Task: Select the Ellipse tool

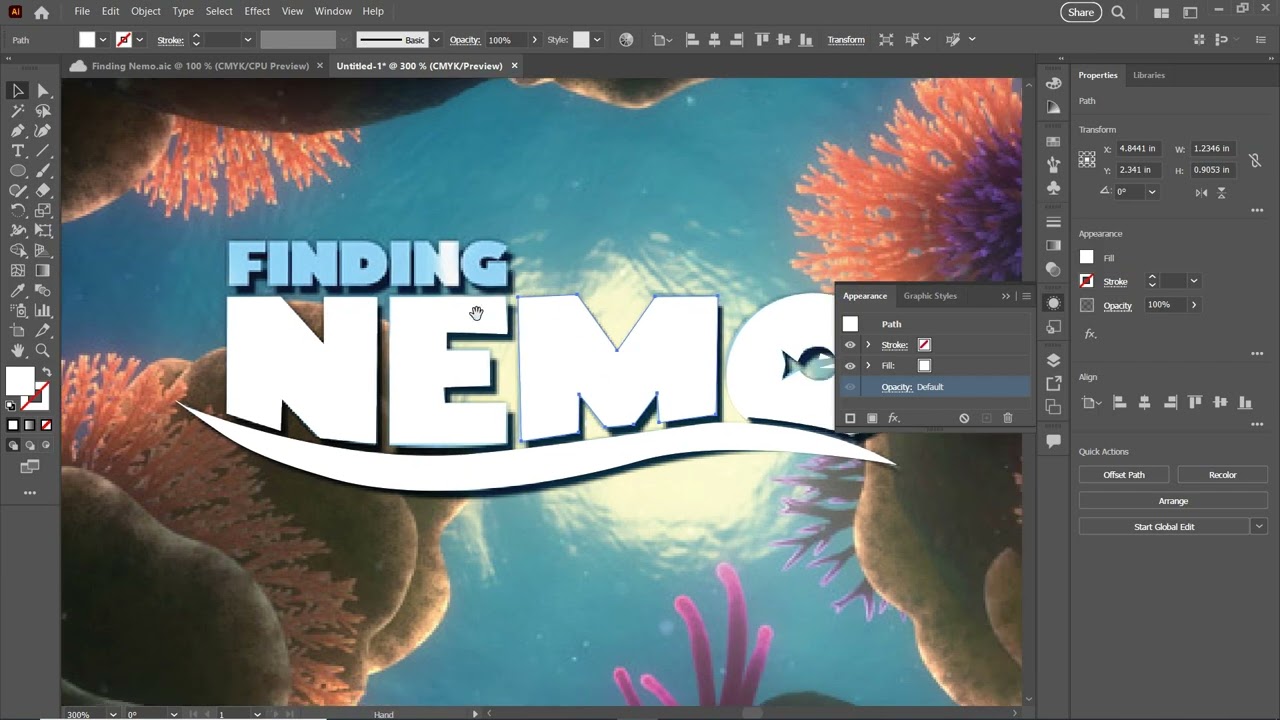Action: [x=18, y=171]
